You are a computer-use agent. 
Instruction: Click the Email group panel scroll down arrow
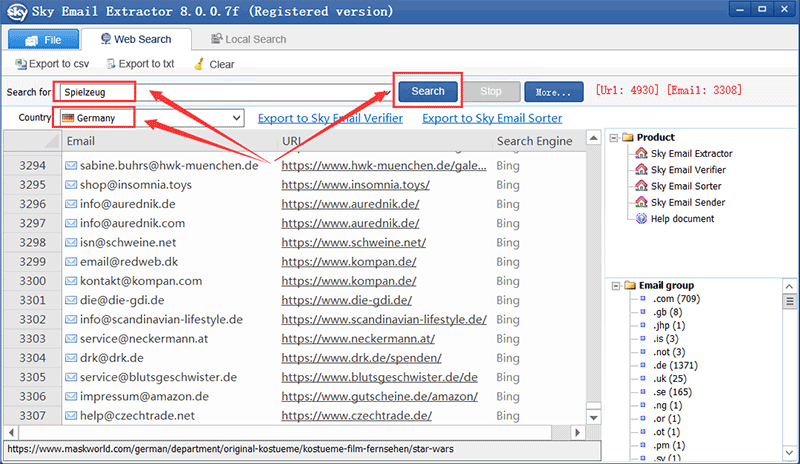(x=789, y=452)
